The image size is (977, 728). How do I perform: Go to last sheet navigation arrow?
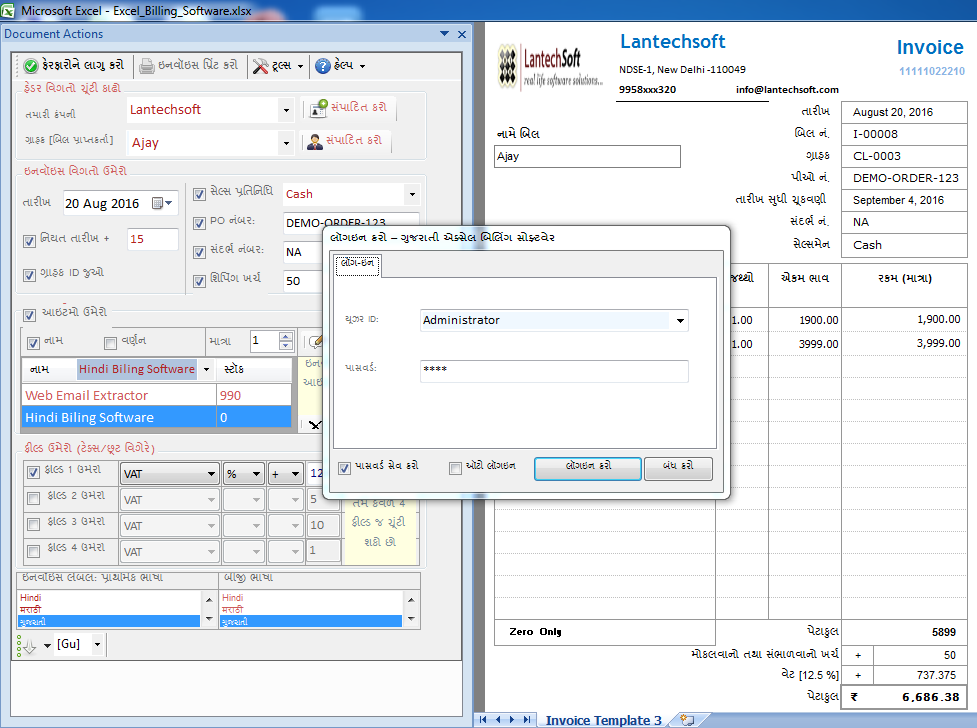coord(527,719)
